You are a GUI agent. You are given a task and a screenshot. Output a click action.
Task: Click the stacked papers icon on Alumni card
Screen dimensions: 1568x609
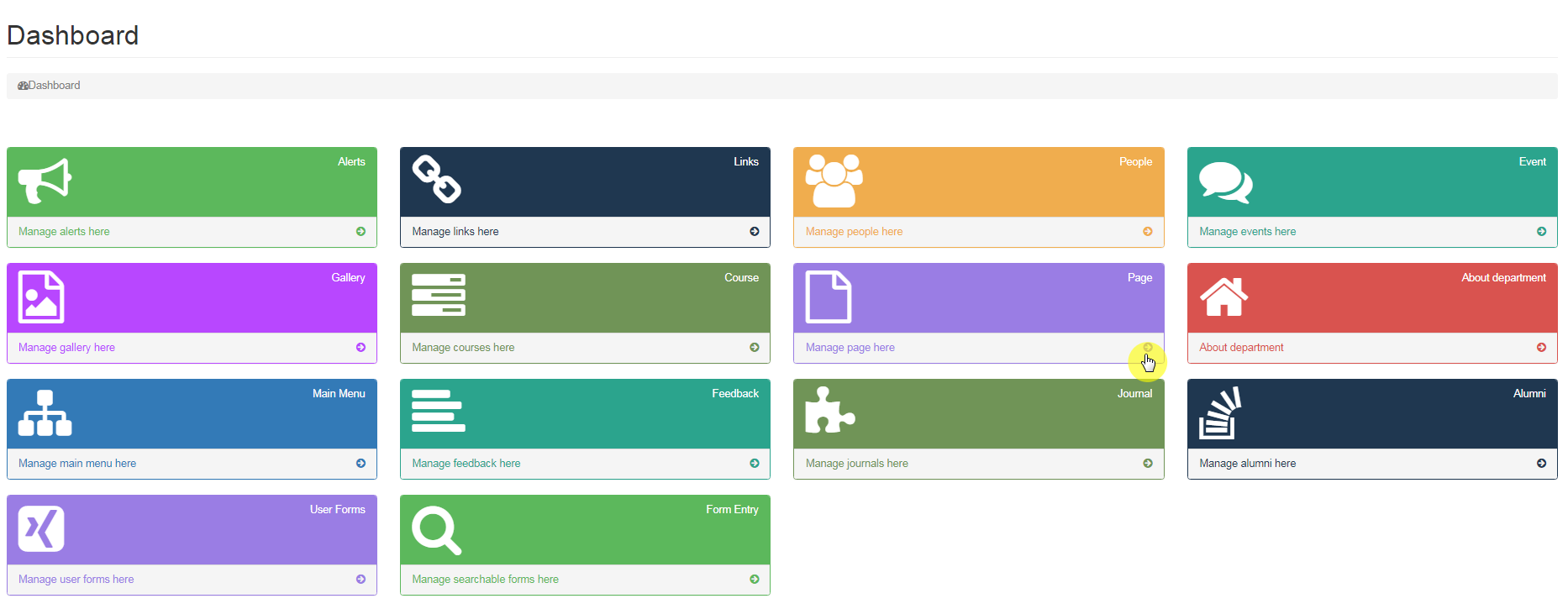1220,413
